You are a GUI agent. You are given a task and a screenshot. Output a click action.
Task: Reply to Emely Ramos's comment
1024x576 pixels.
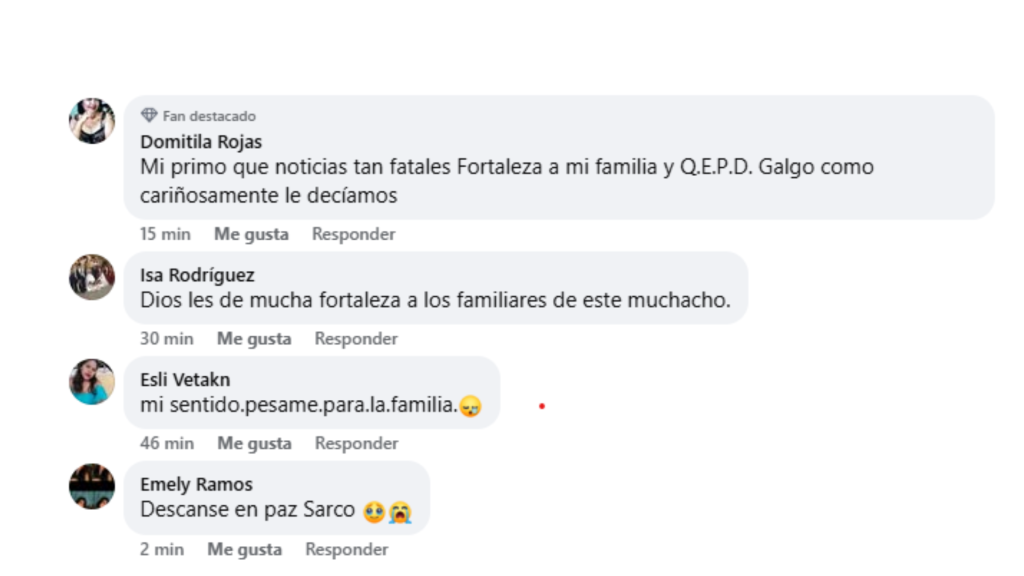coord(346,548)
